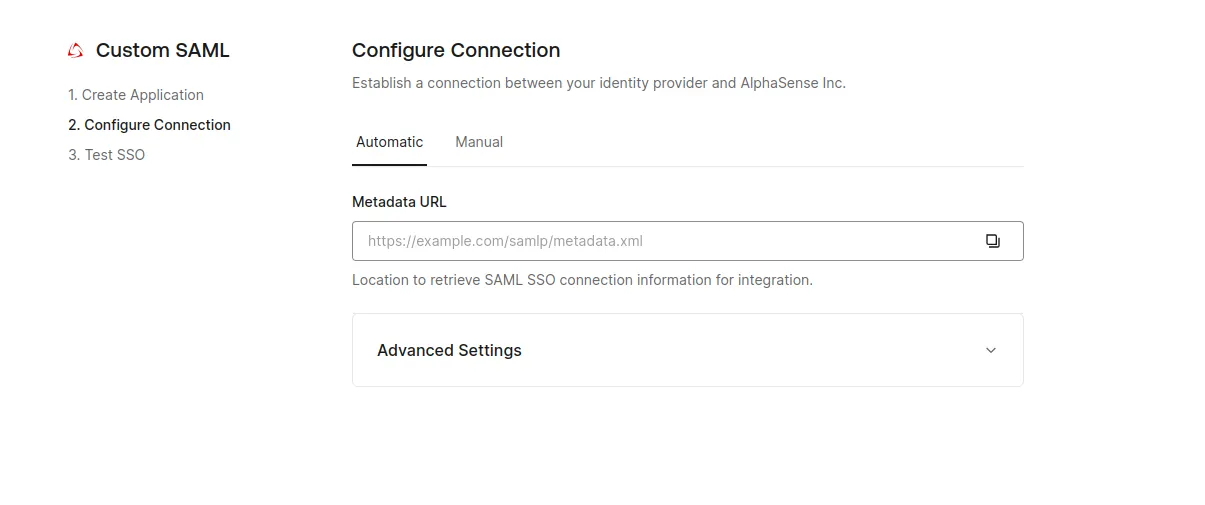Click the Metadata URL field label
The image size is (1205, 505).
point(399,202)
